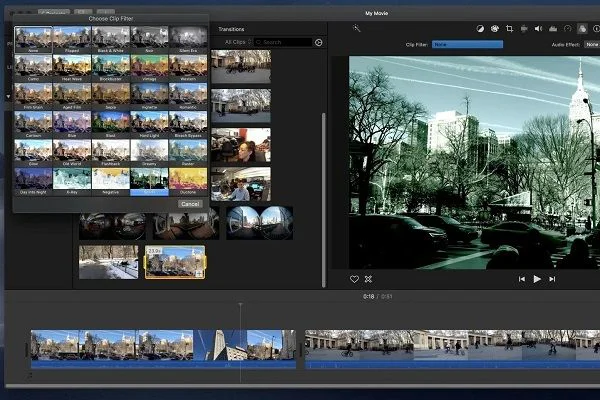
Task: Open the volume speaker tool
Action: [x=538, y=29]
